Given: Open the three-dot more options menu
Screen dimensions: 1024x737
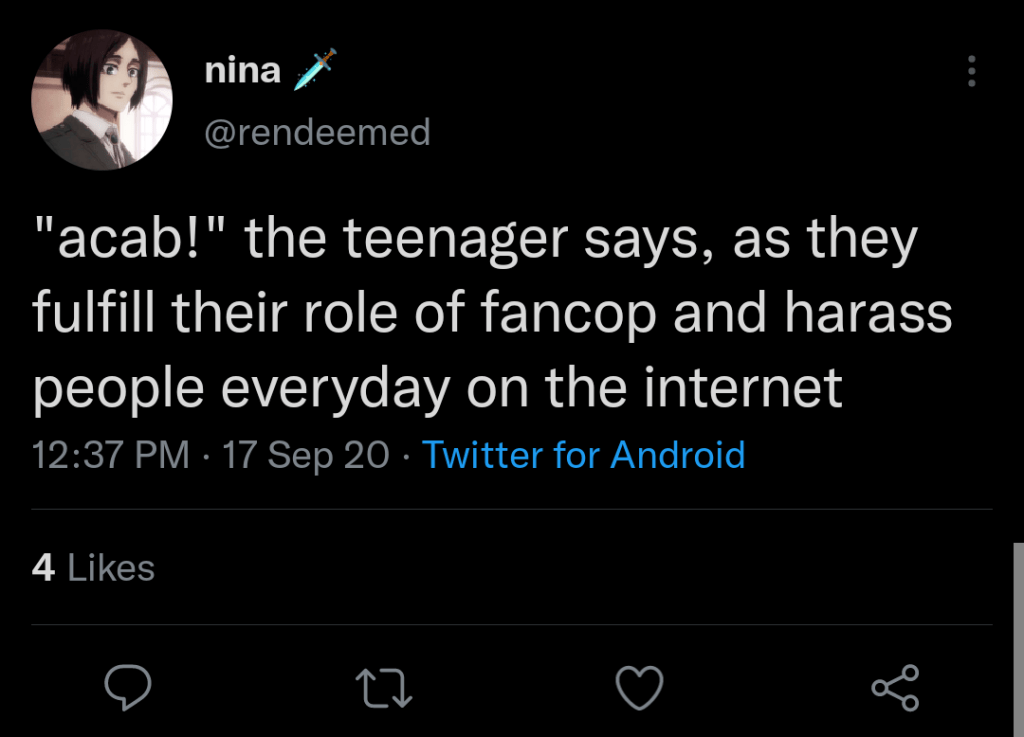Looking at the screenshot, I should 970,71.
